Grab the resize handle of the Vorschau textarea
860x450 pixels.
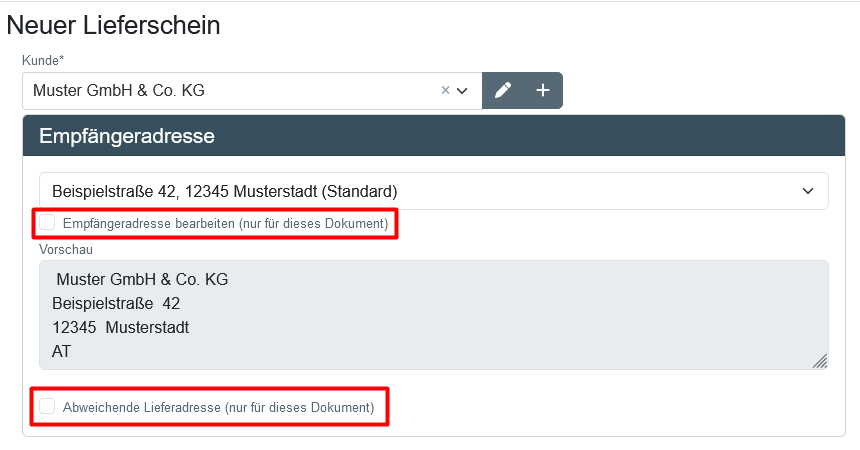(820, 362)
